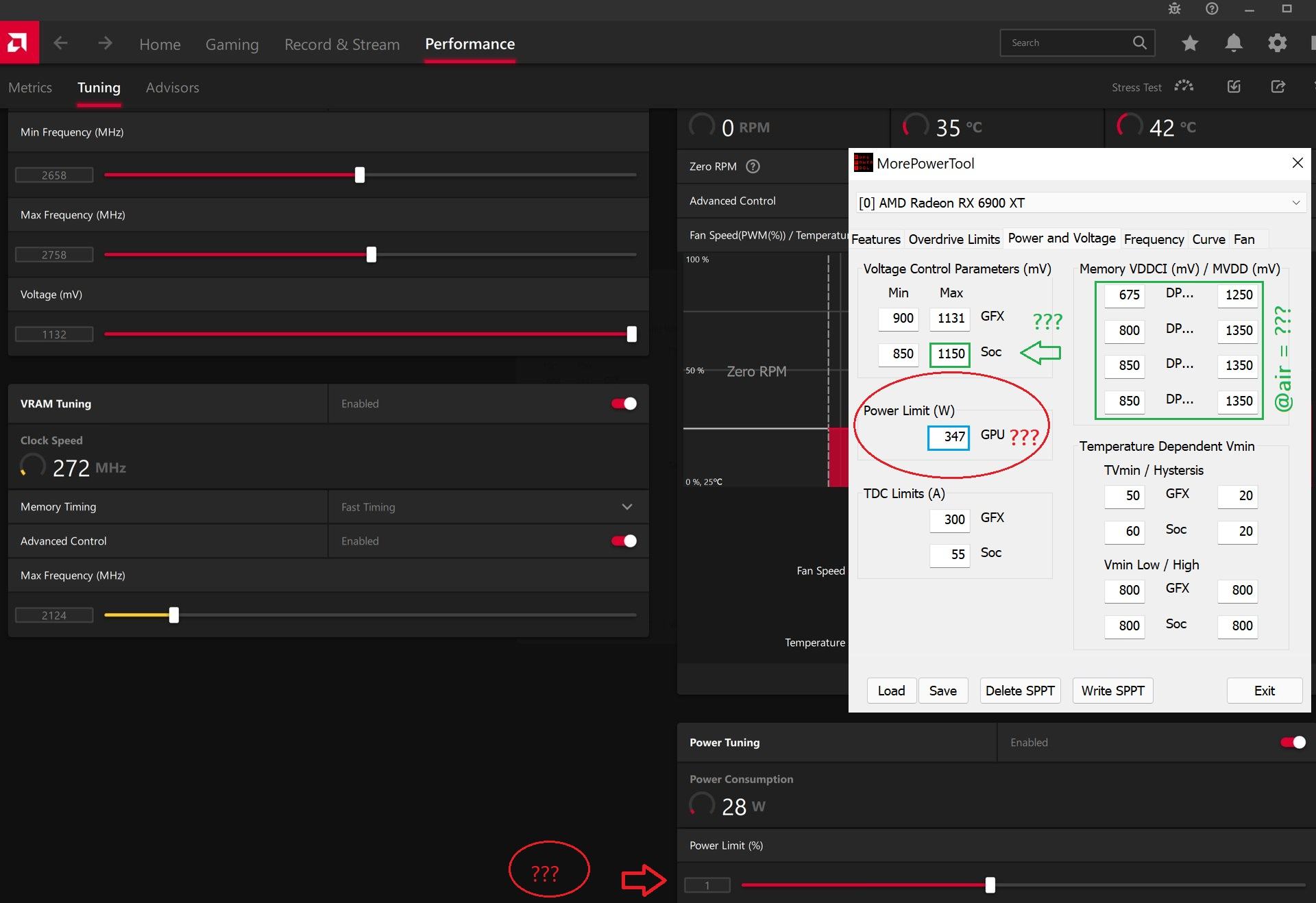
Task: Click the Power Limit percent value box
Action: point(707,885)
